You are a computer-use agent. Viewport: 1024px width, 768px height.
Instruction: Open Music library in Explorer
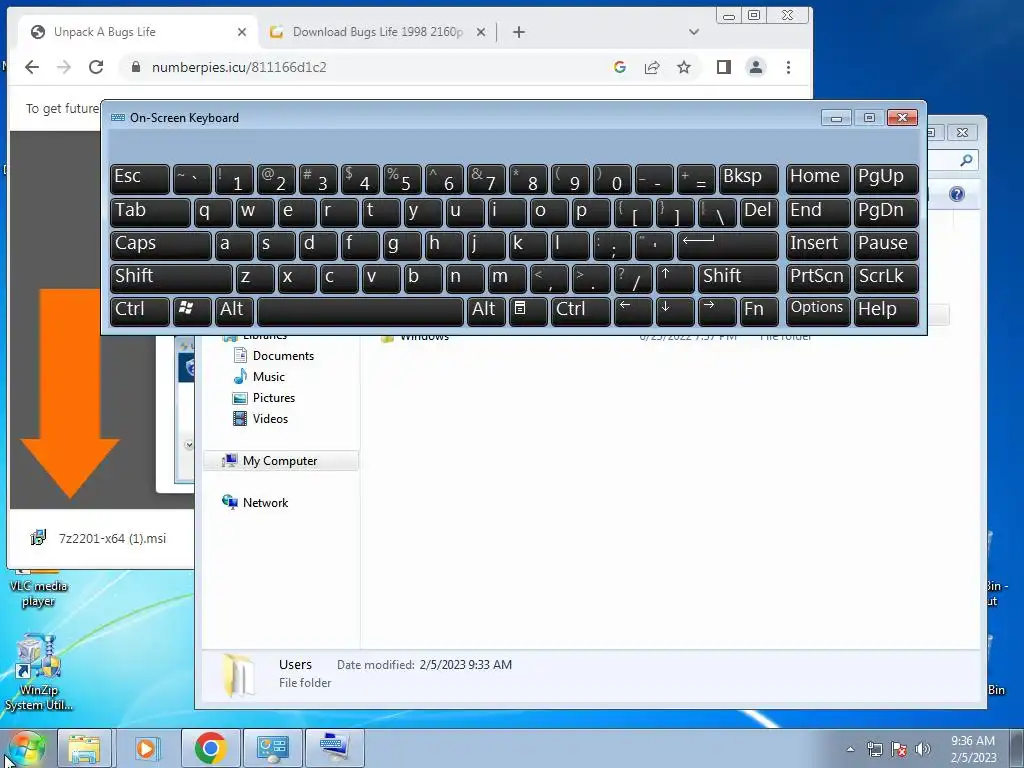pos(259,376)
